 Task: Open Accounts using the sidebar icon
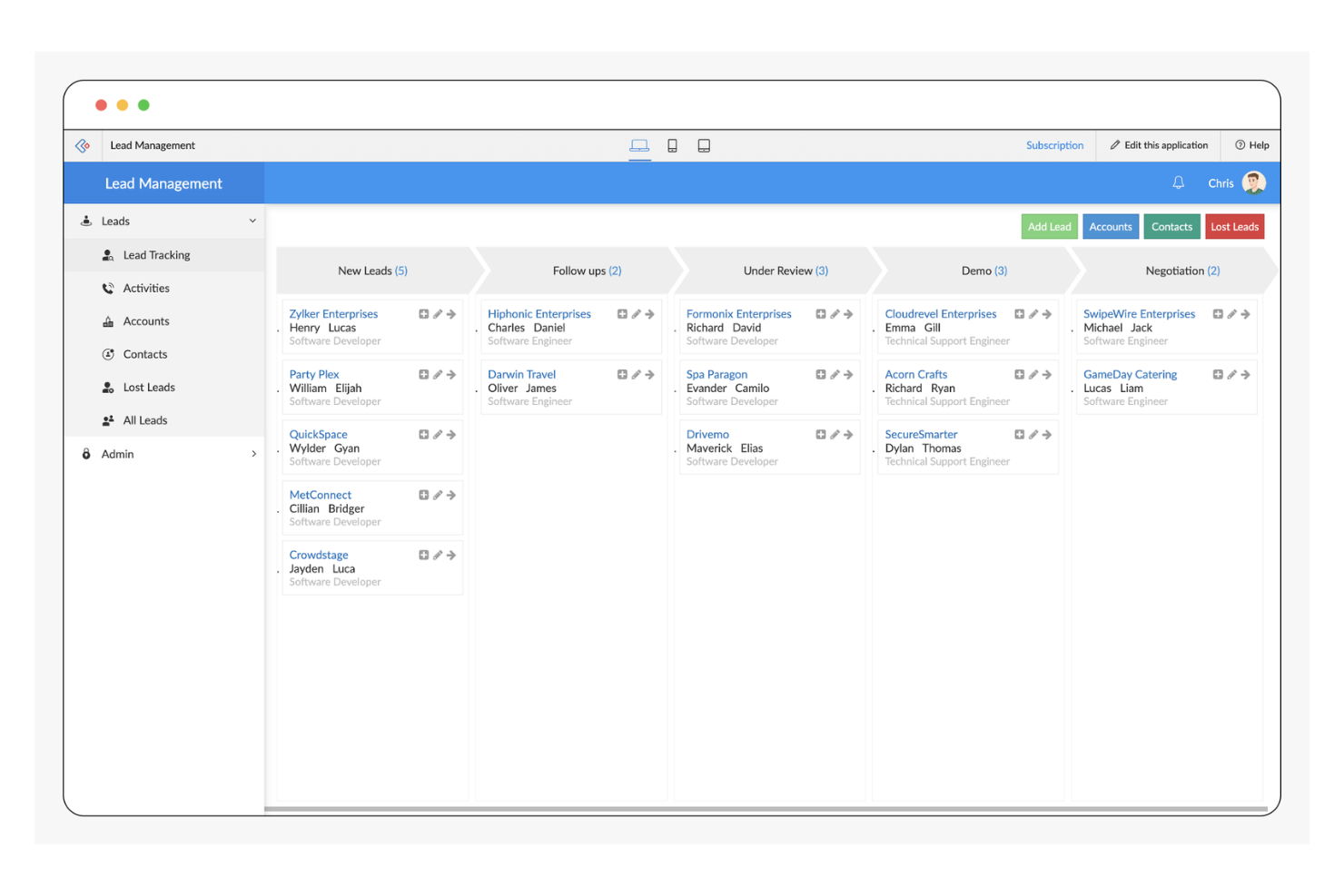click(108, 320)
